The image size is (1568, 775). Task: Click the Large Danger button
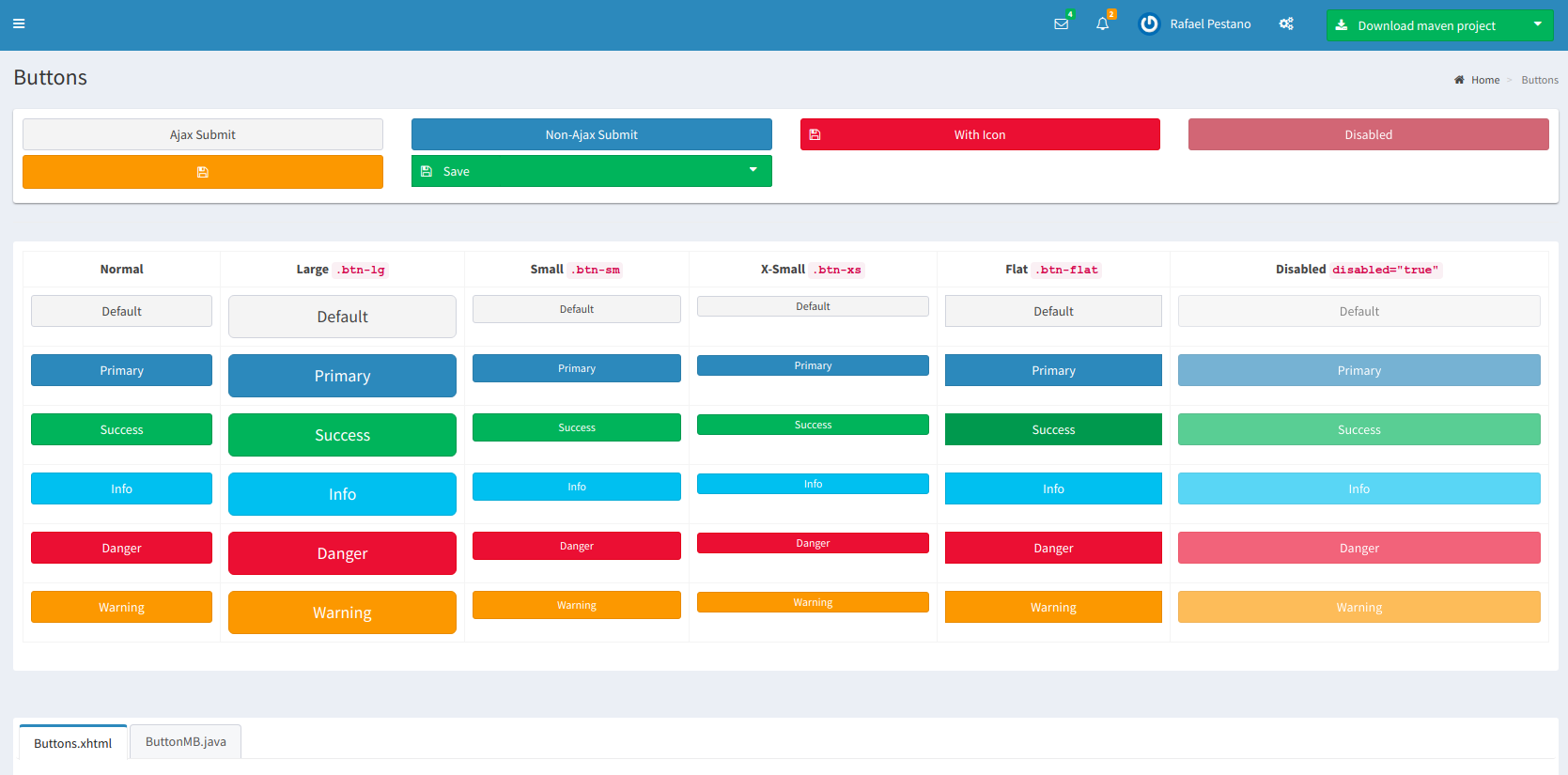coord(343,553)
